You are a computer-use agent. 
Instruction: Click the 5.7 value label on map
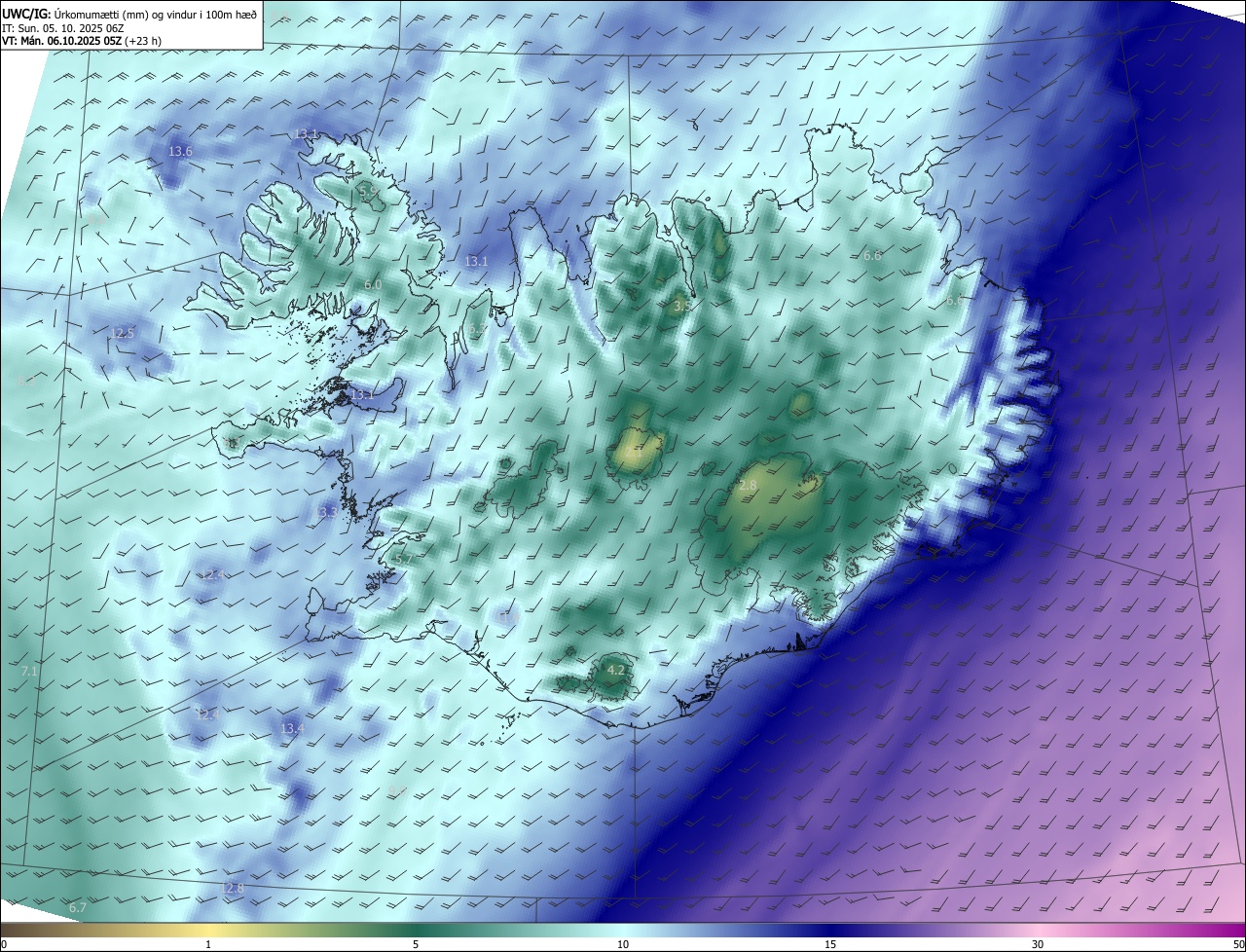coord(402,560)
